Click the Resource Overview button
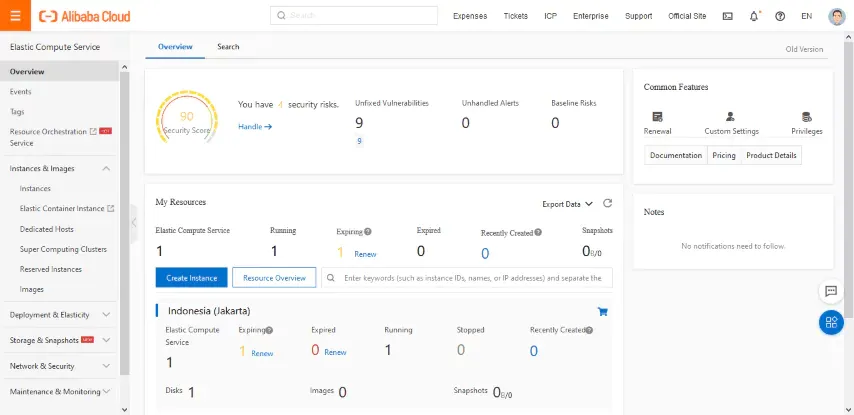The image size is (854, 415). click(x=274, y=278)
